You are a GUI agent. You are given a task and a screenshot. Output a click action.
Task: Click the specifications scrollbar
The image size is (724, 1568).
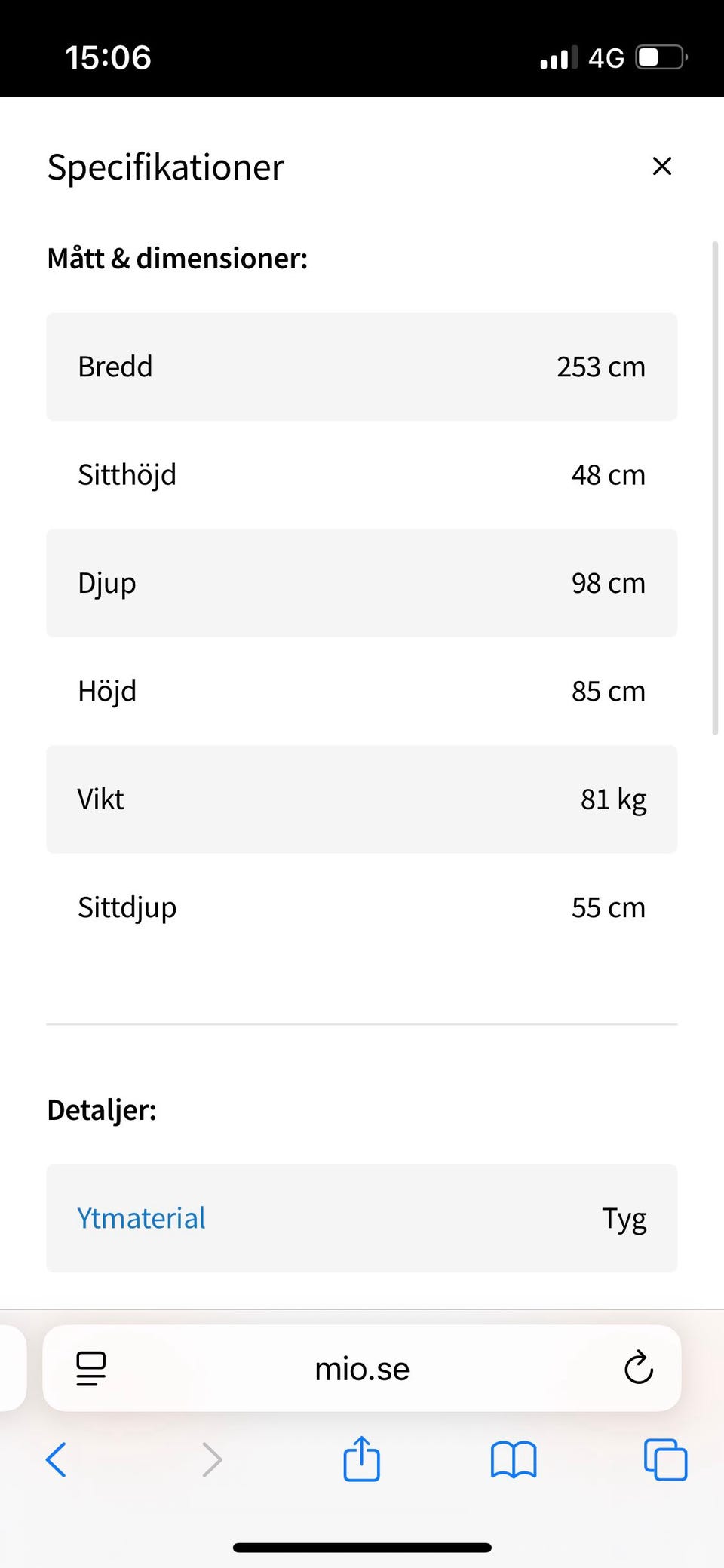(715, 487)
